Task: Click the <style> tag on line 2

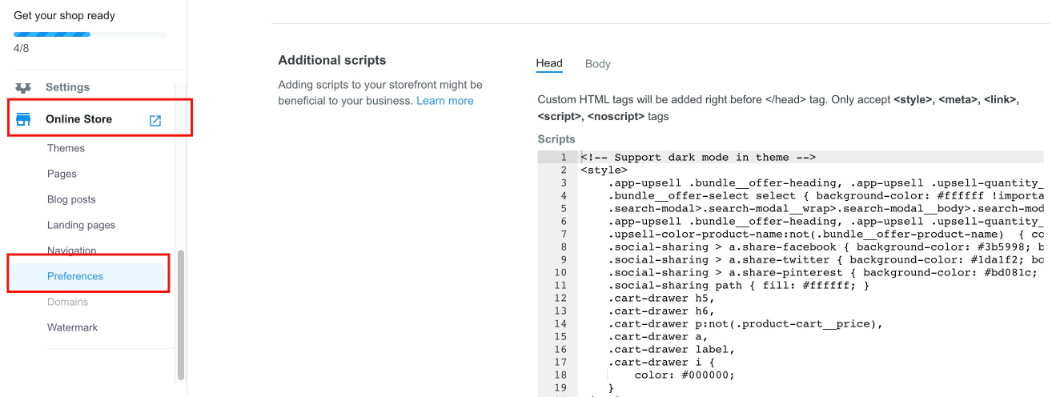Action: (x=604, y=170)
